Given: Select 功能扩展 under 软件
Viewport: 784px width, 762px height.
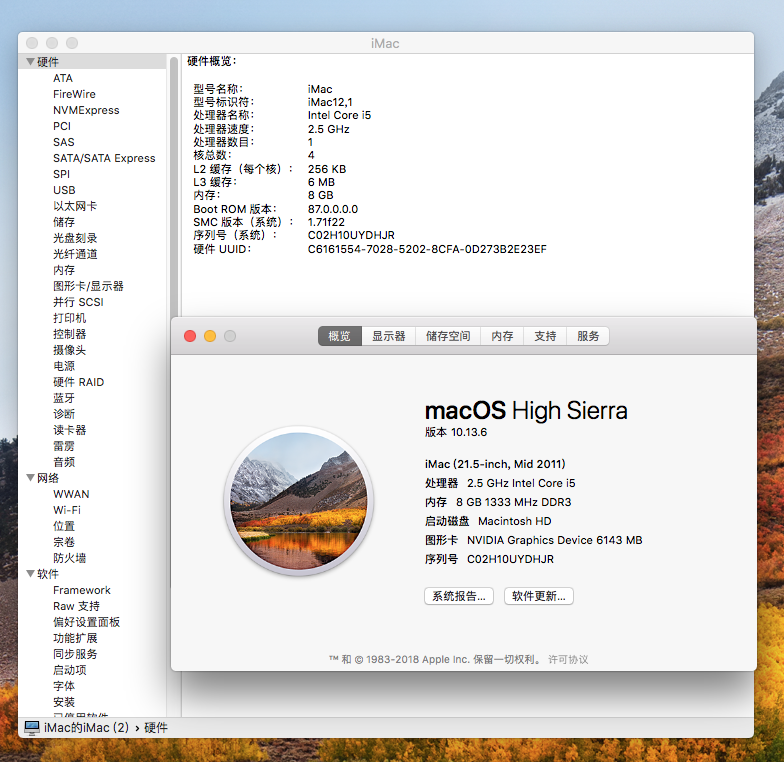Looking at the screenshot, I should tap(75, 638).
